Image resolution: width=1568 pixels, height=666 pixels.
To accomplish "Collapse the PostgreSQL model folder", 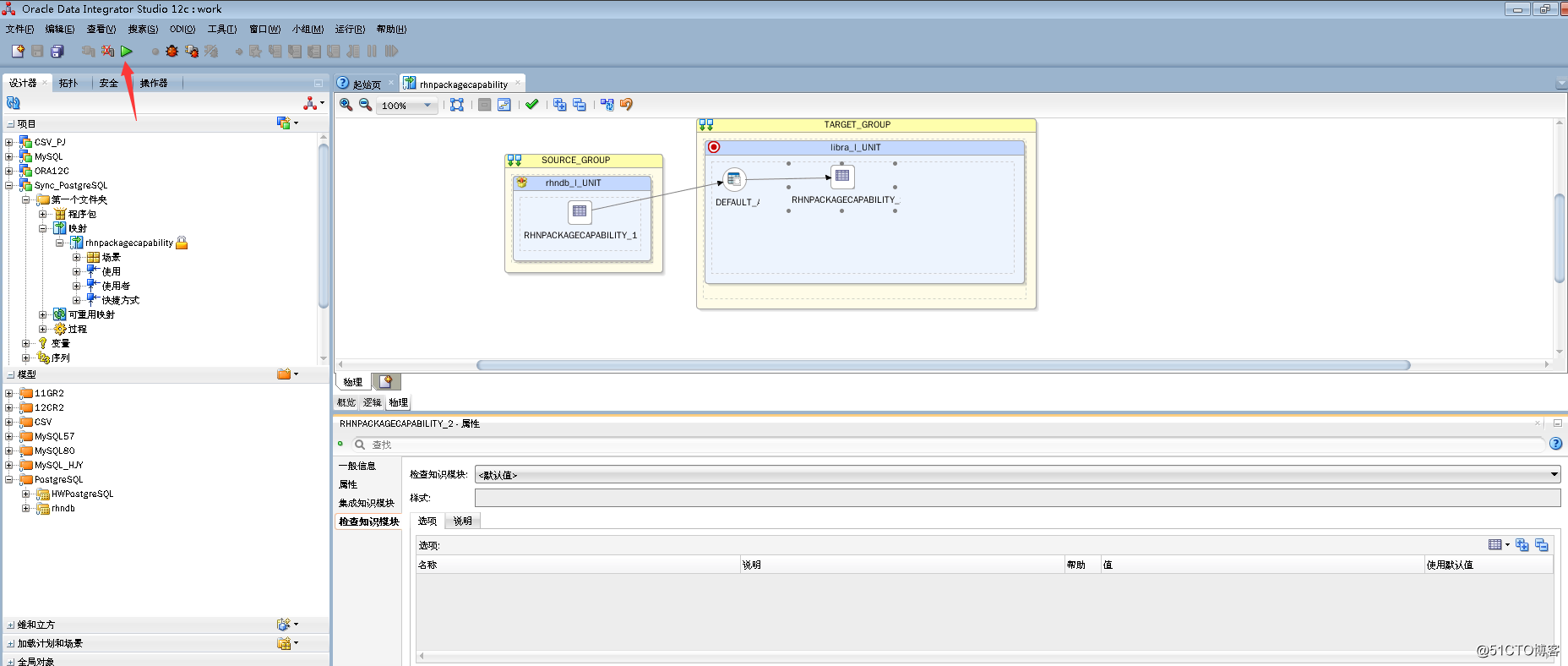I will point(9,479).
